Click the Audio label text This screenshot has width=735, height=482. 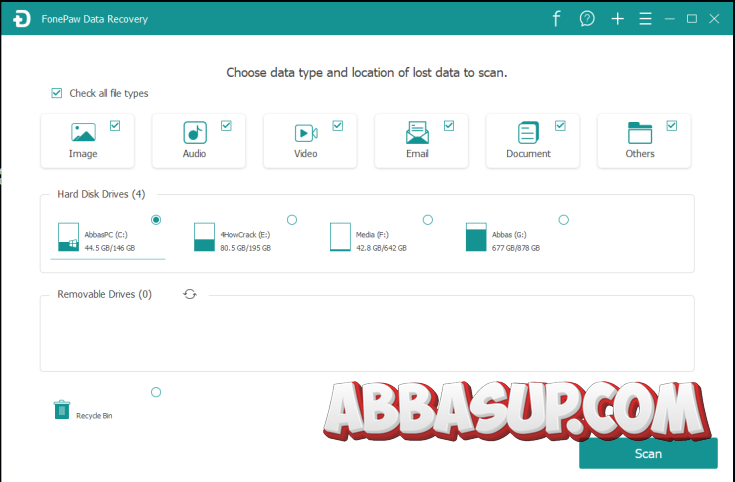[x=195, y=154]
